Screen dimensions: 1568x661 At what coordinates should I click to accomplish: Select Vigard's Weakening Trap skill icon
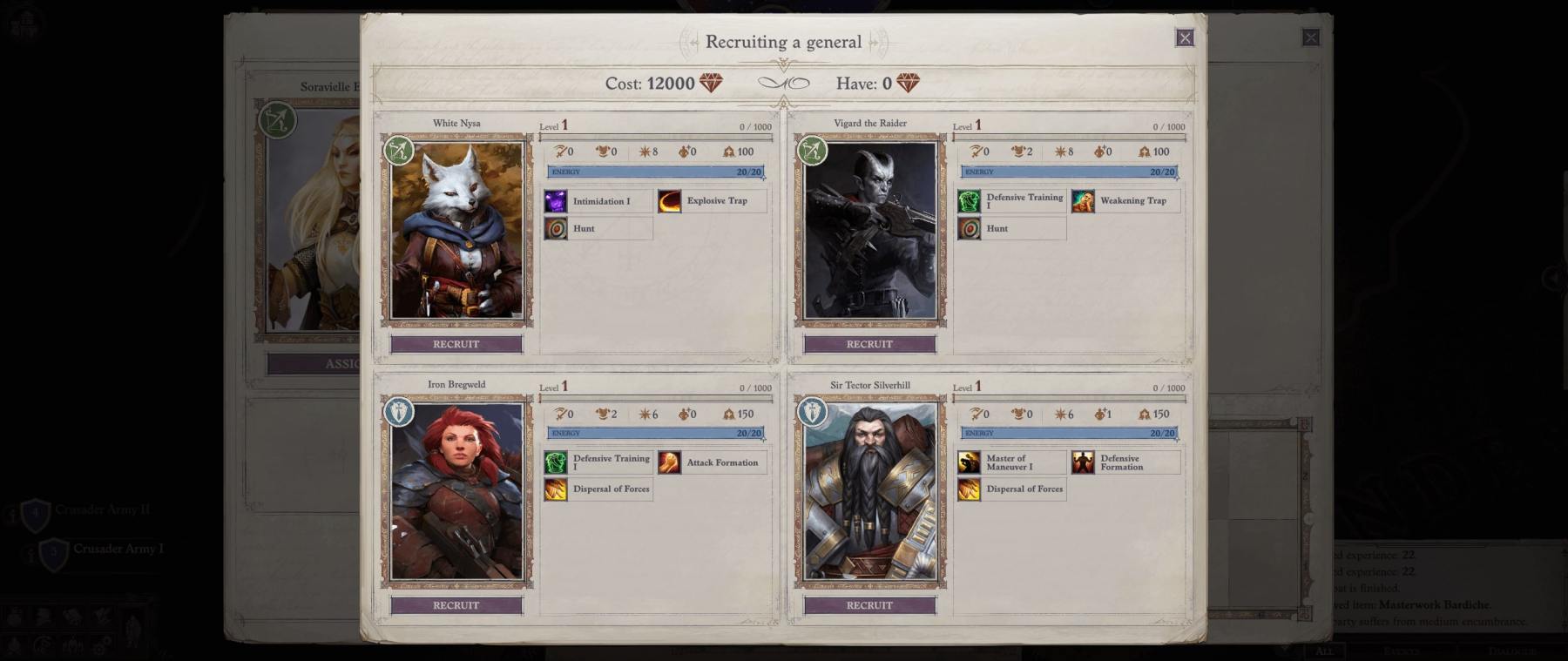(1083, 201)
